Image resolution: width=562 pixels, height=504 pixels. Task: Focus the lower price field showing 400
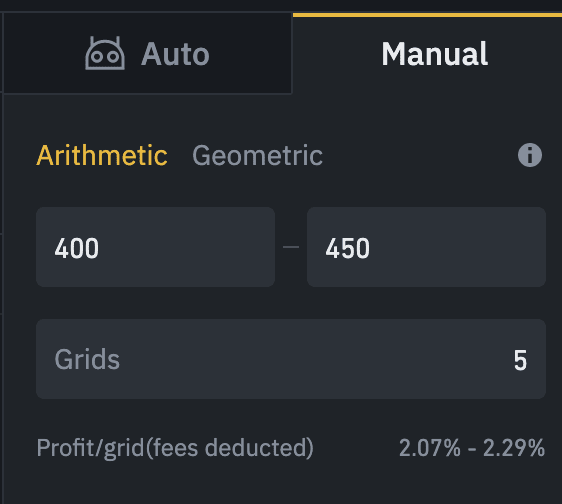(x=156, y=247)
